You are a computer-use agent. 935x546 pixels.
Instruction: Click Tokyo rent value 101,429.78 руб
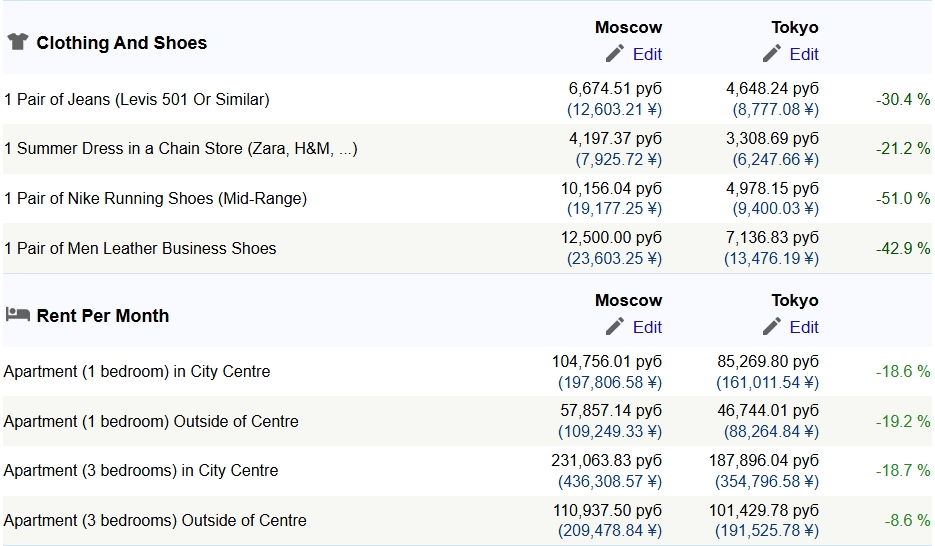[764, 511]
